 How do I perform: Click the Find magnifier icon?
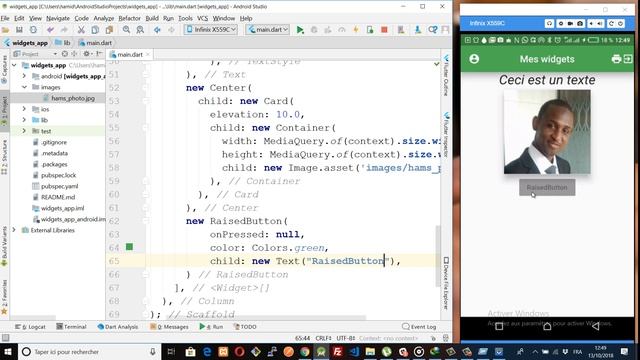point(127,30)
